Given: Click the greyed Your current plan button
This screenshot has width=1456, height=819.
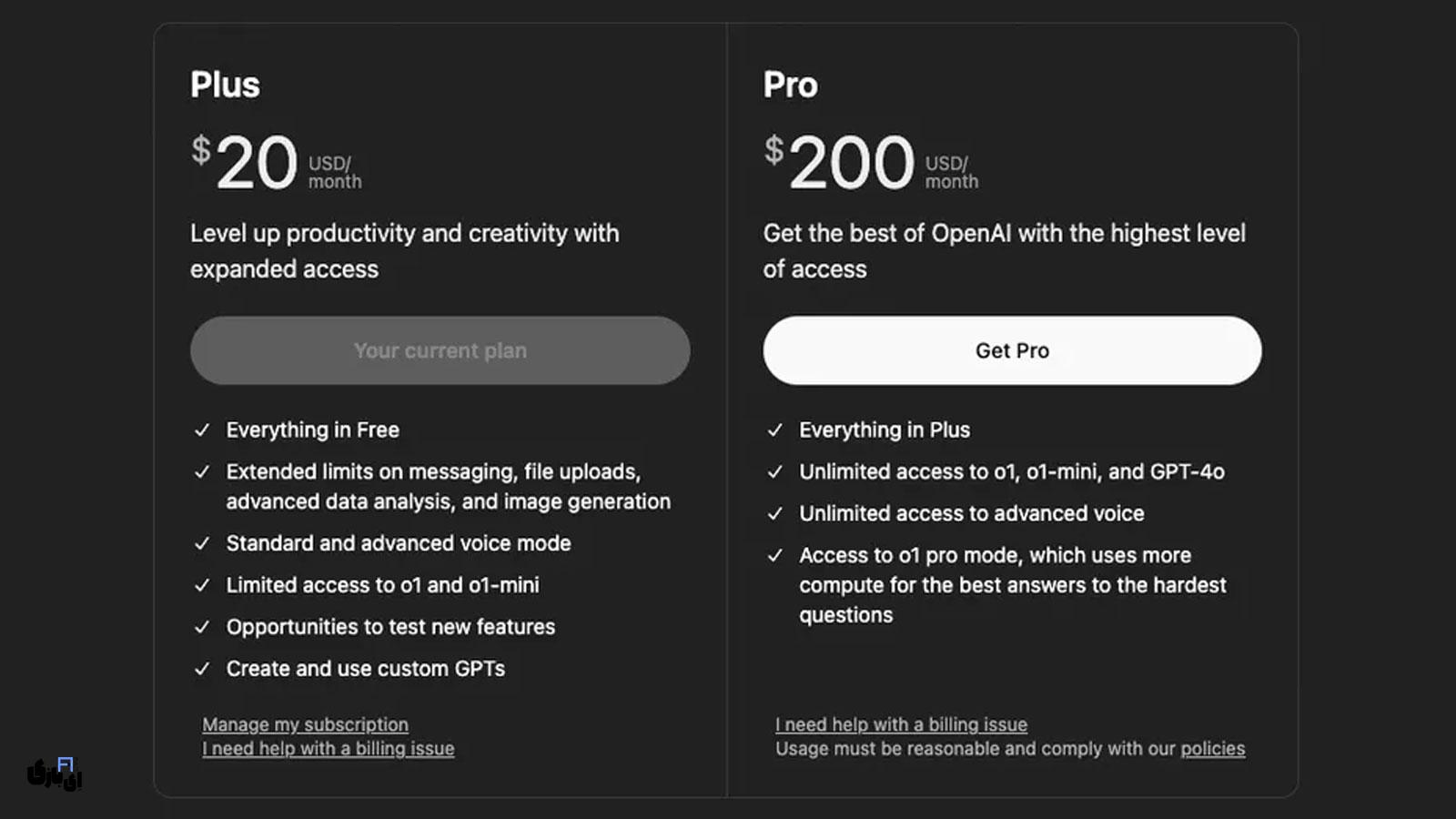Looking at the screenshot, I should (440, 350).
